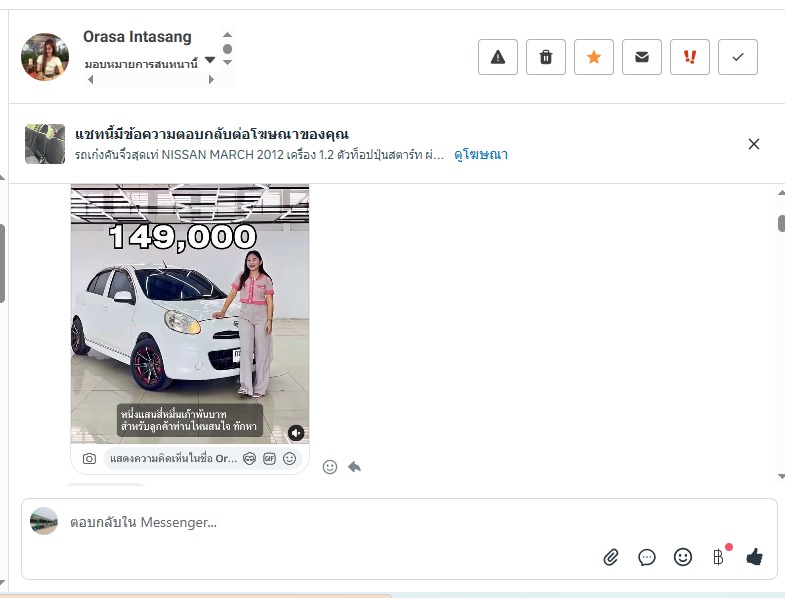
Task: Click the left panel scrollbar thumb
Action: pyautogui.click(x=2, y=263)
